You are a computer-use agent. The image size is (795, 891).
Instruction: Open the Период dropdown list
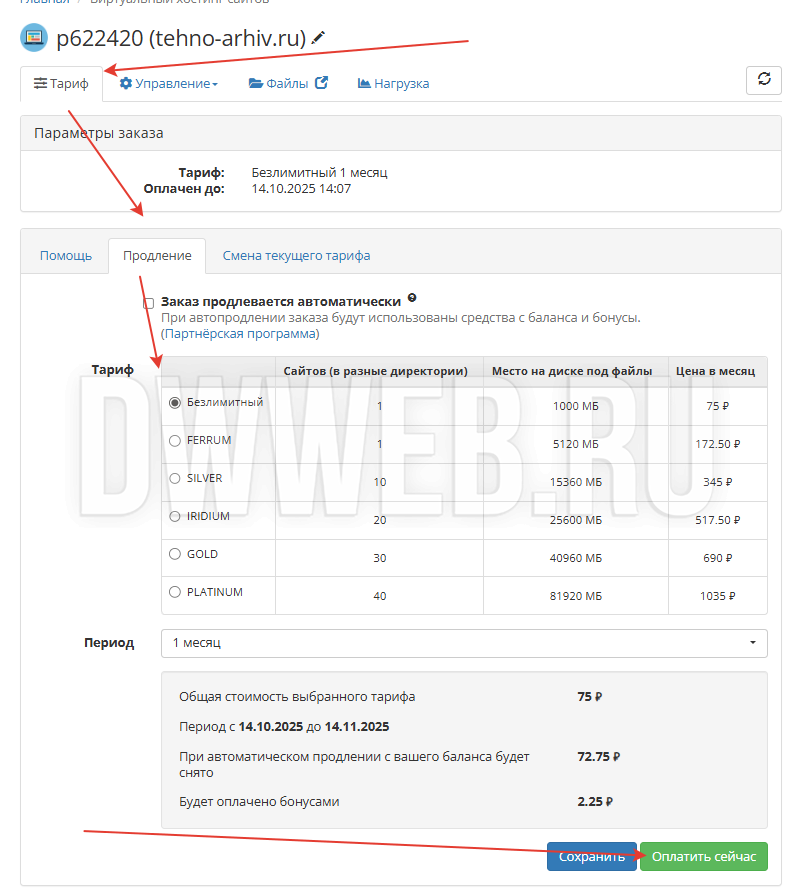(464, 643)
